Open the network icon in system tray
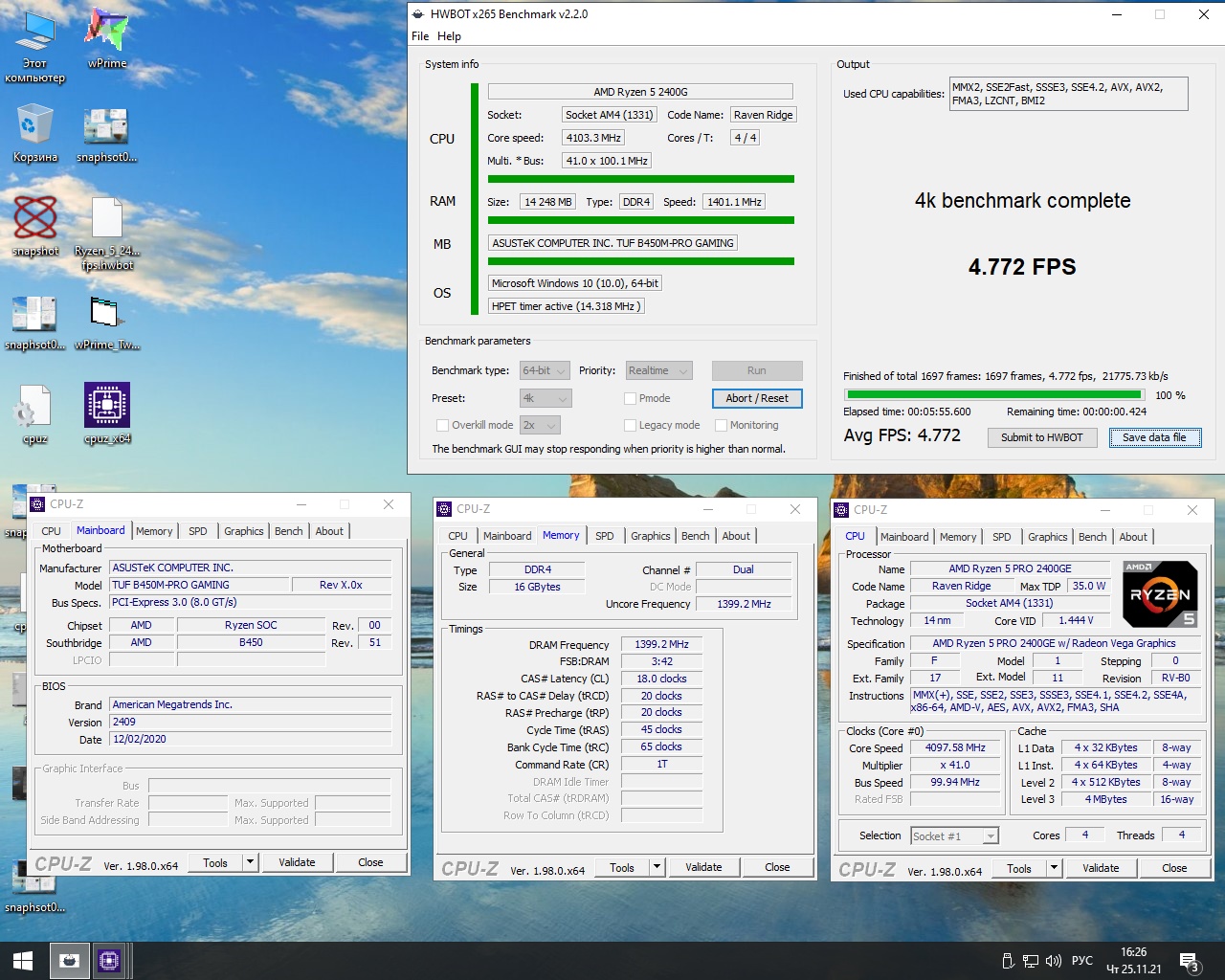 (1031, 961)
